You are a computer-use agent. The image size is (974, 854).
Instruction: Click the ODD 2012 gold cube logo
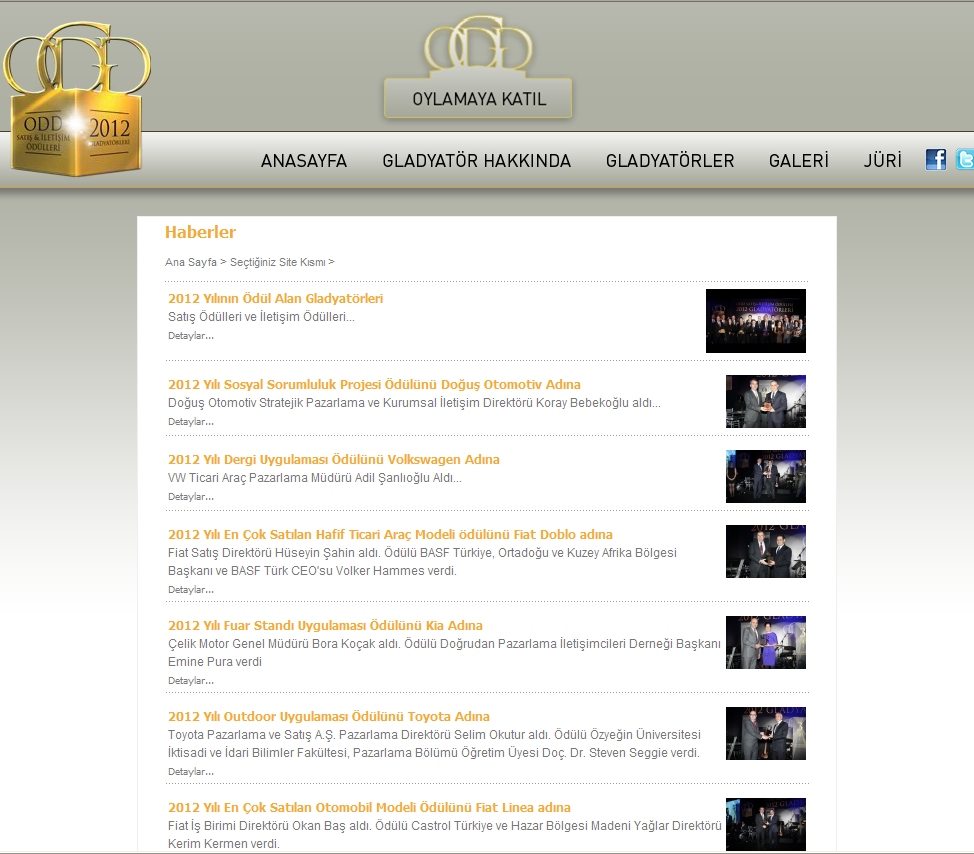[77, 99]
